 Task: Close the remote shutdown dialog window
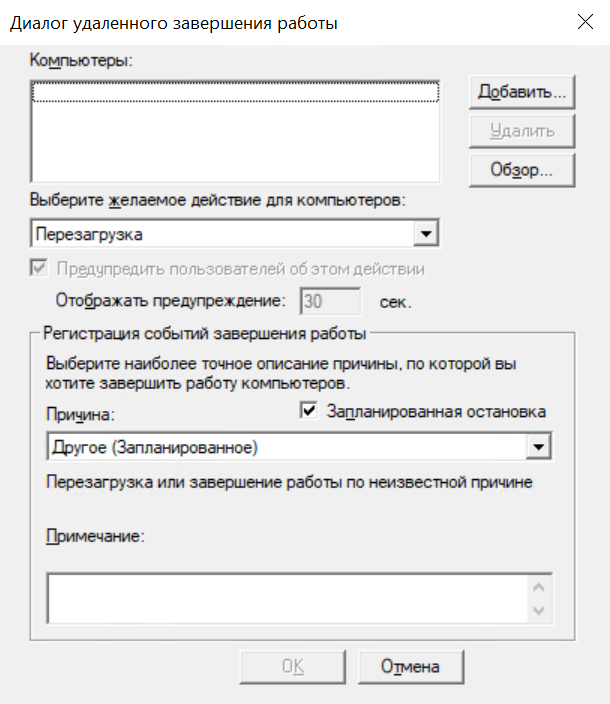584,23
